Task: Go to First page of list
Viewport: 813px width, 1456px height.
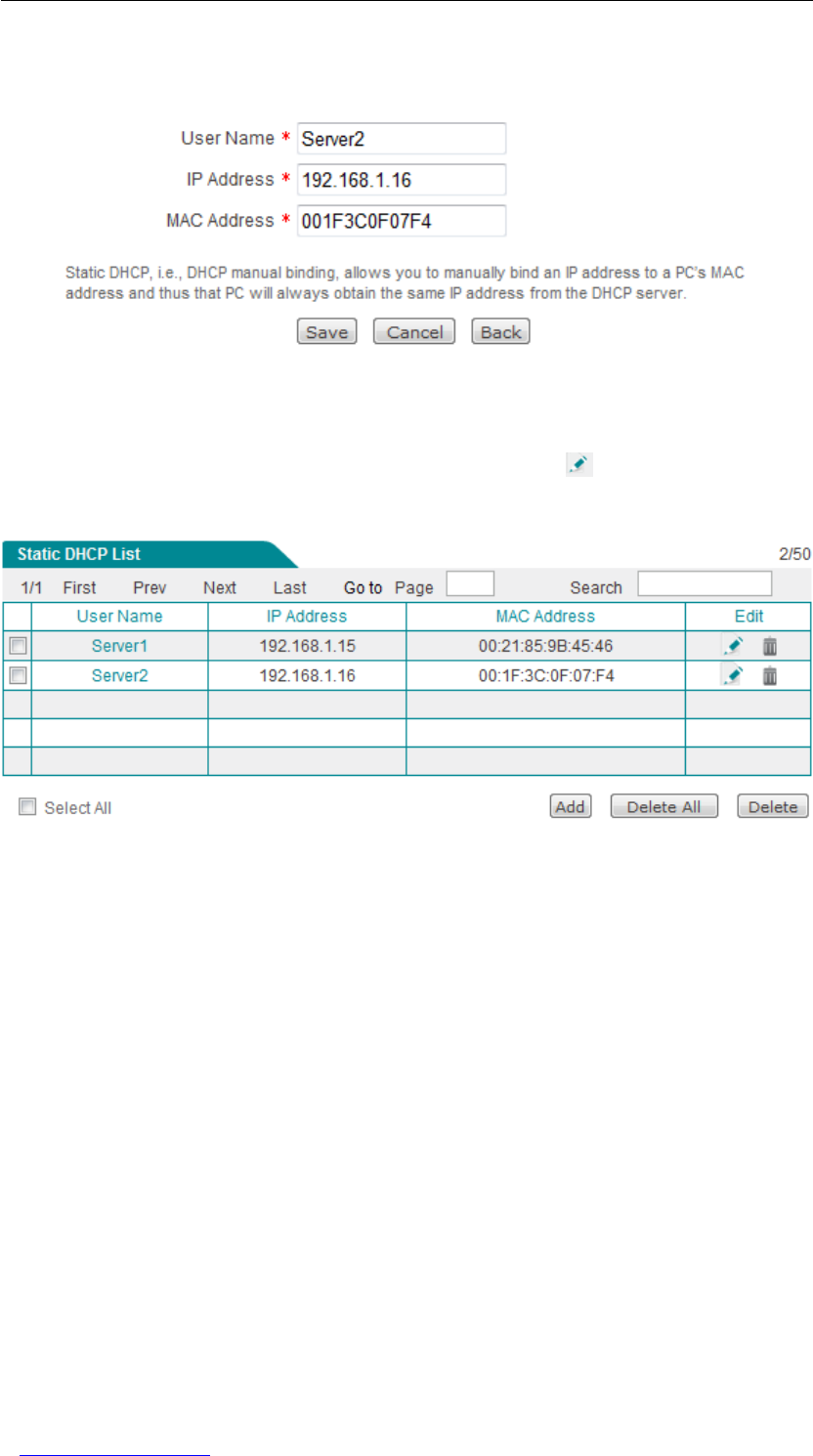Action: coord(79,587)
